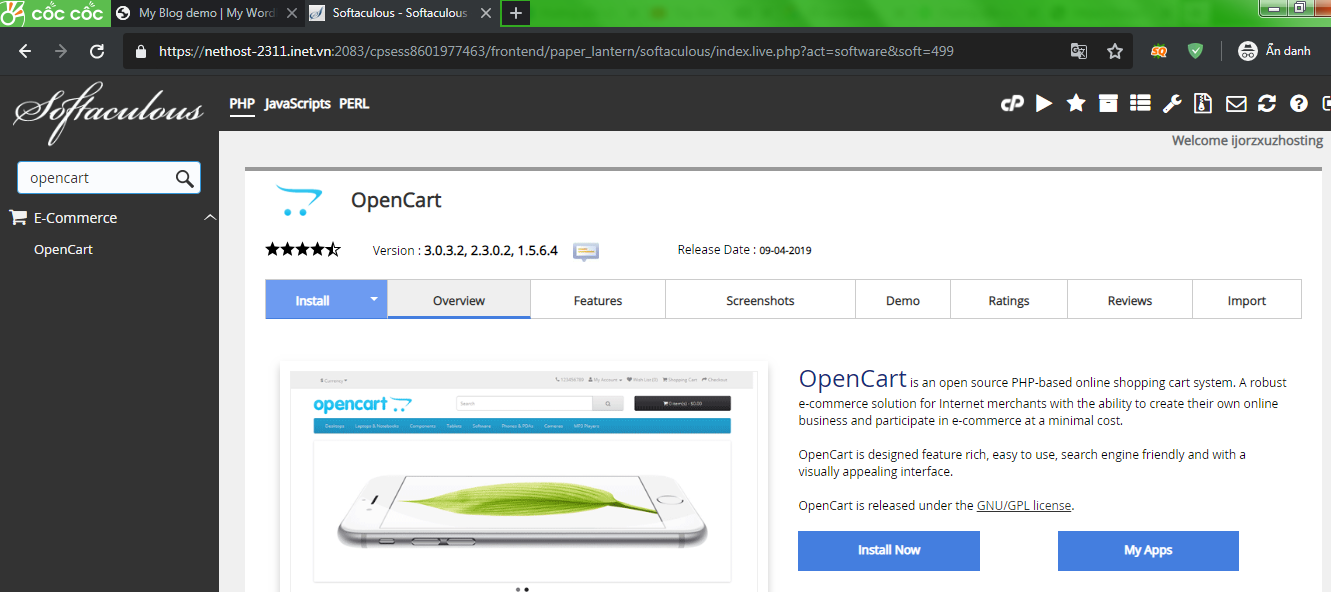This screenshot has height=592, width=1331.
Task: Select the PHP scripts category
Action: 242,103
